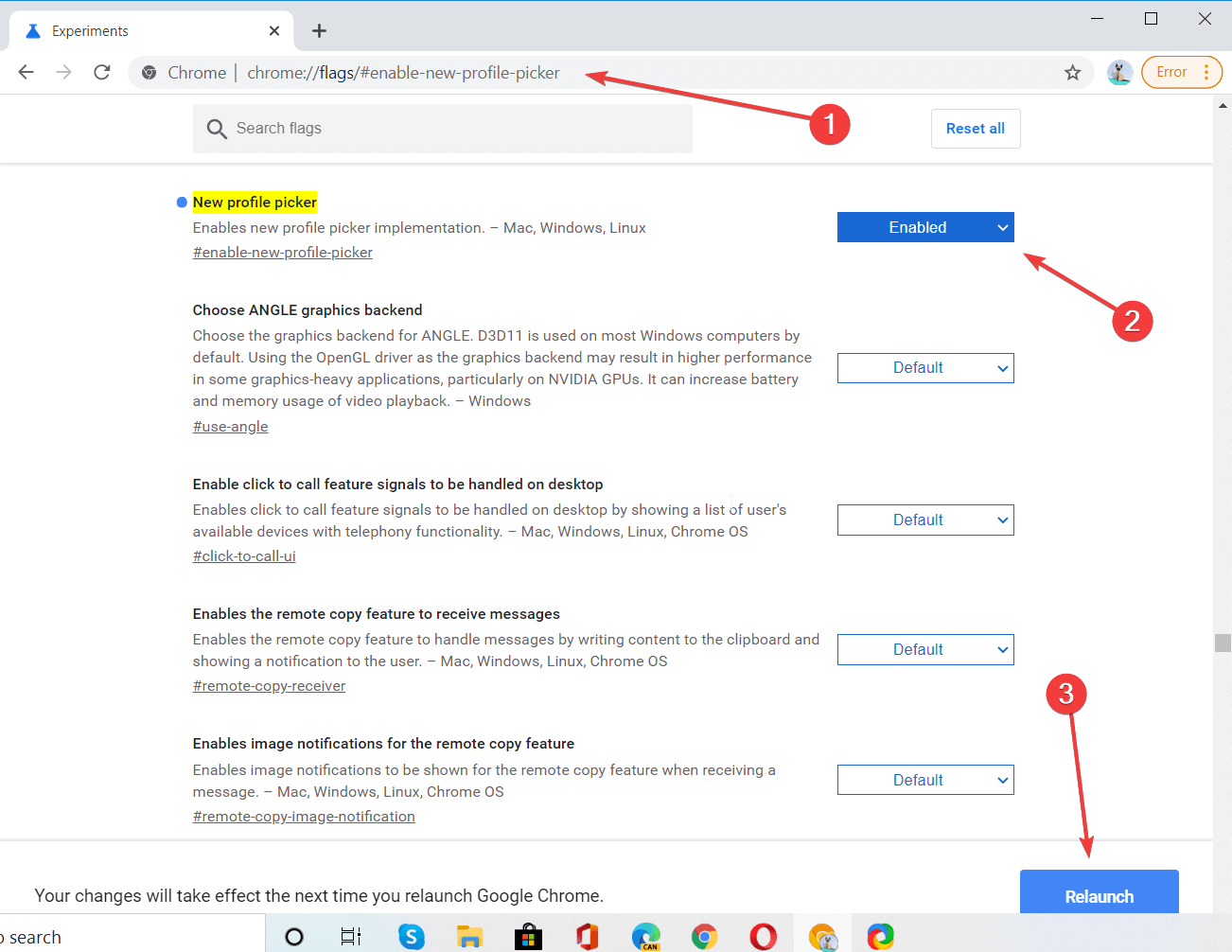Open the remote copy receiver Default dropdown
1232x952 pixels.
(925, 650)
